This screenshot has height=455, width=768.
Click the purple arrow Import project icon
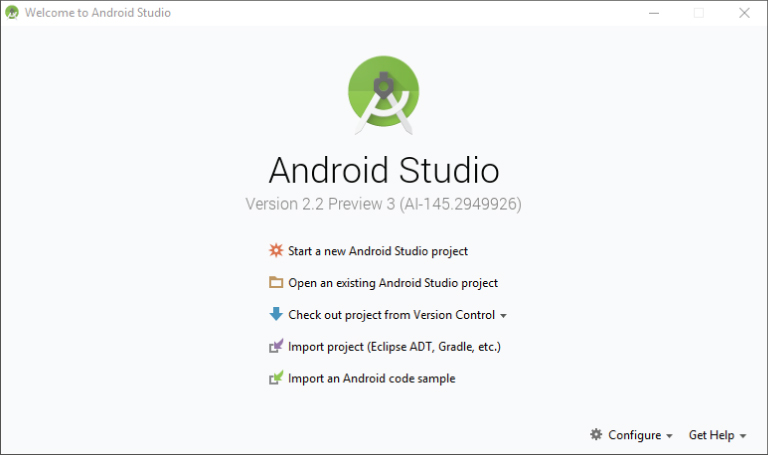tap(276, 346)
